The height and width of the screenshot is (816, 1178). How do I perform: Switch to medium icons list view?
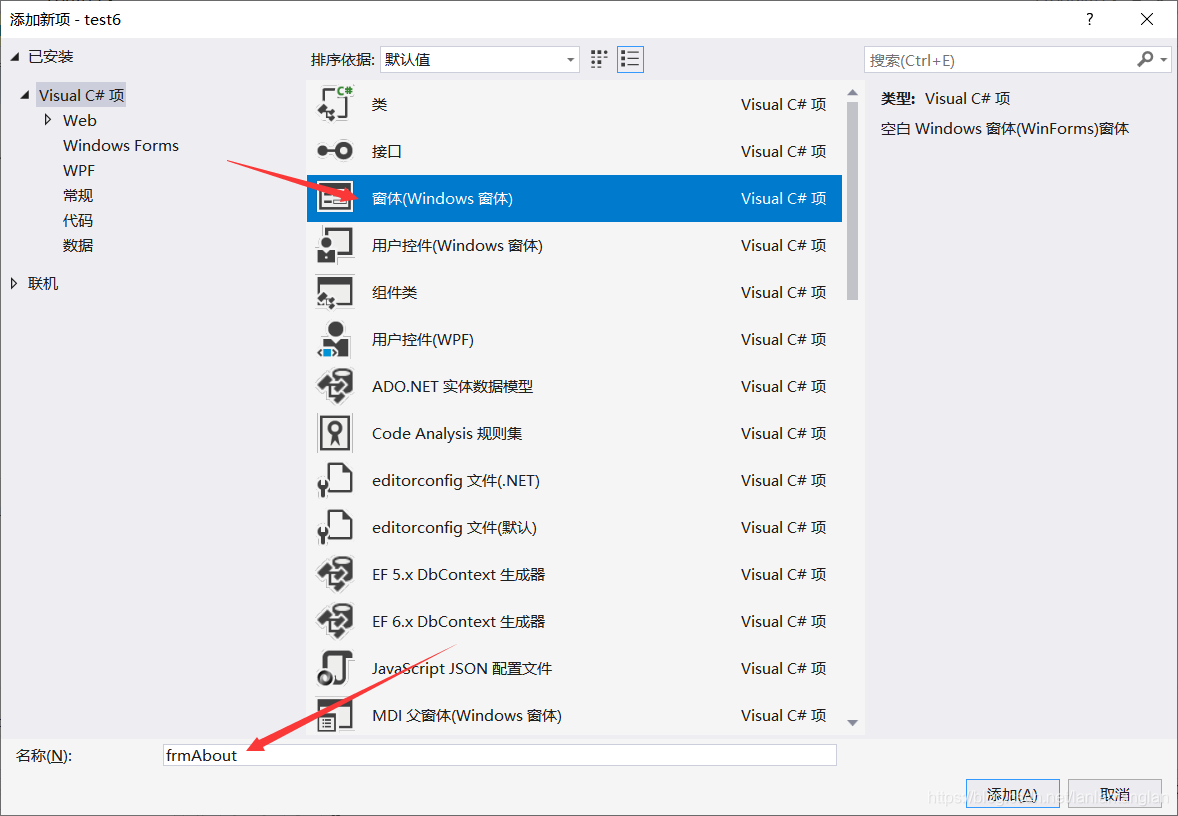630,59
